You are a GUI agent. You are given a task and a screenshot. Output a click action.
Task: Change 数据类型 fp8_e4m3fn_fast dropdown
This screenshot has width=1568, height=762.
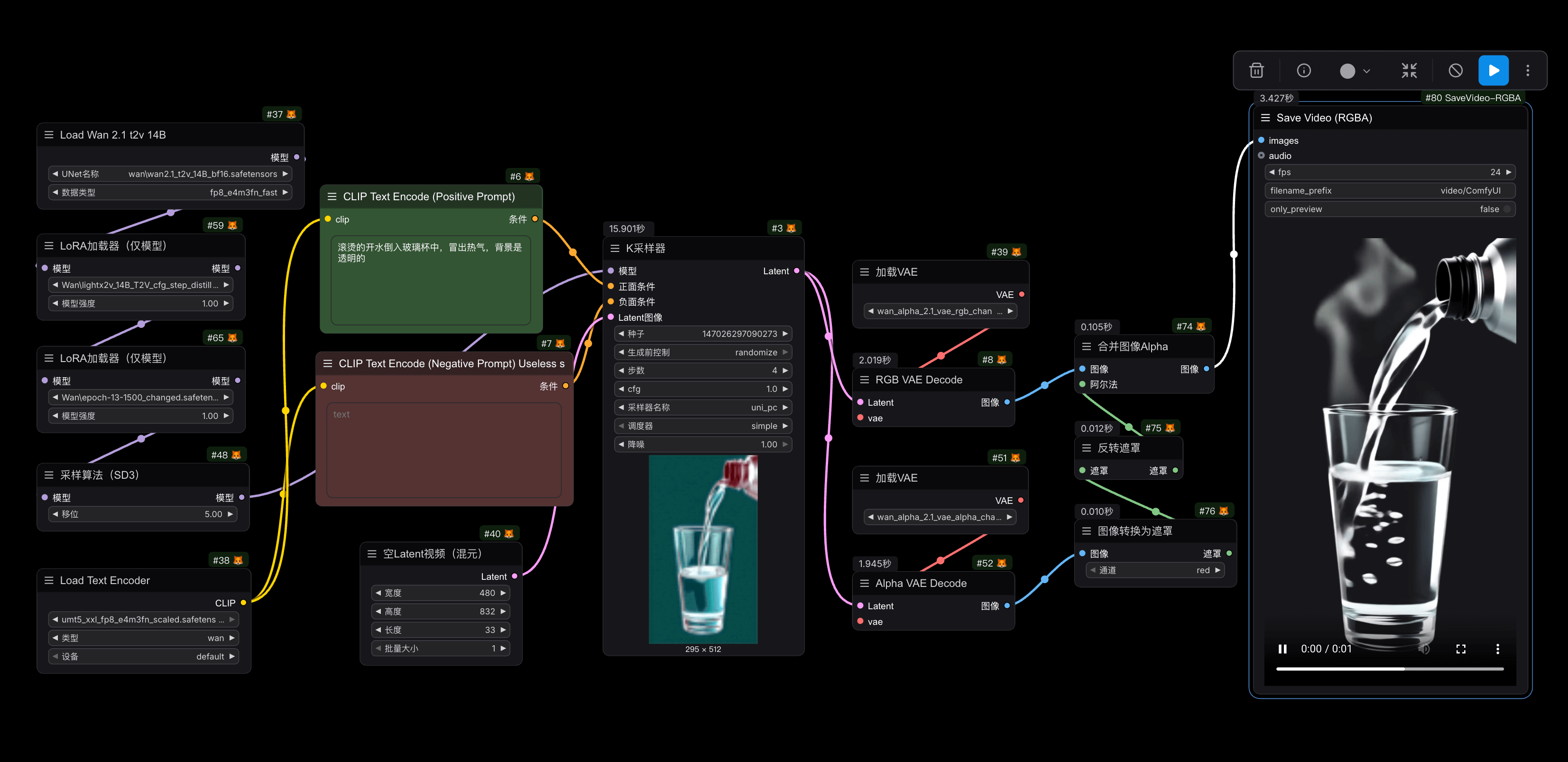click(x=170, y=193)
